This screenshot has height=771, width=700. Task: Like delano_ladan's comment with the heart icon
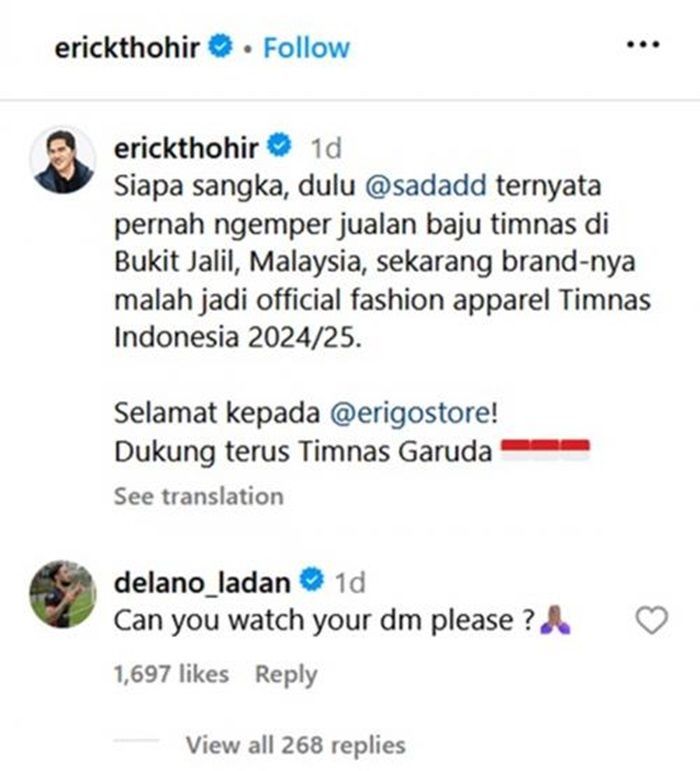click(x=652, y=620)
